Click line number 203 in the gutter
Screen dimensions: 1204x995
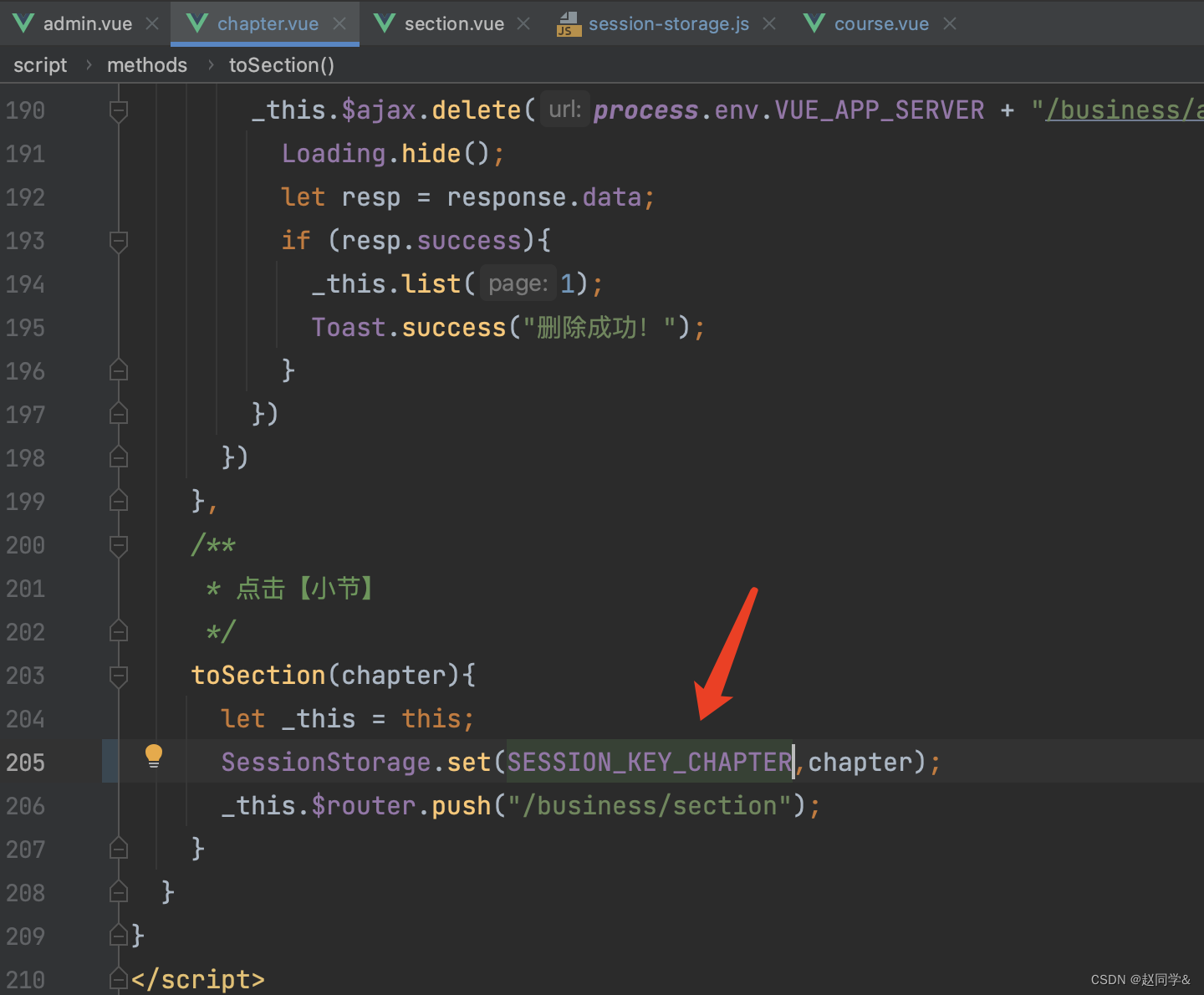click(x=25, y=675)
